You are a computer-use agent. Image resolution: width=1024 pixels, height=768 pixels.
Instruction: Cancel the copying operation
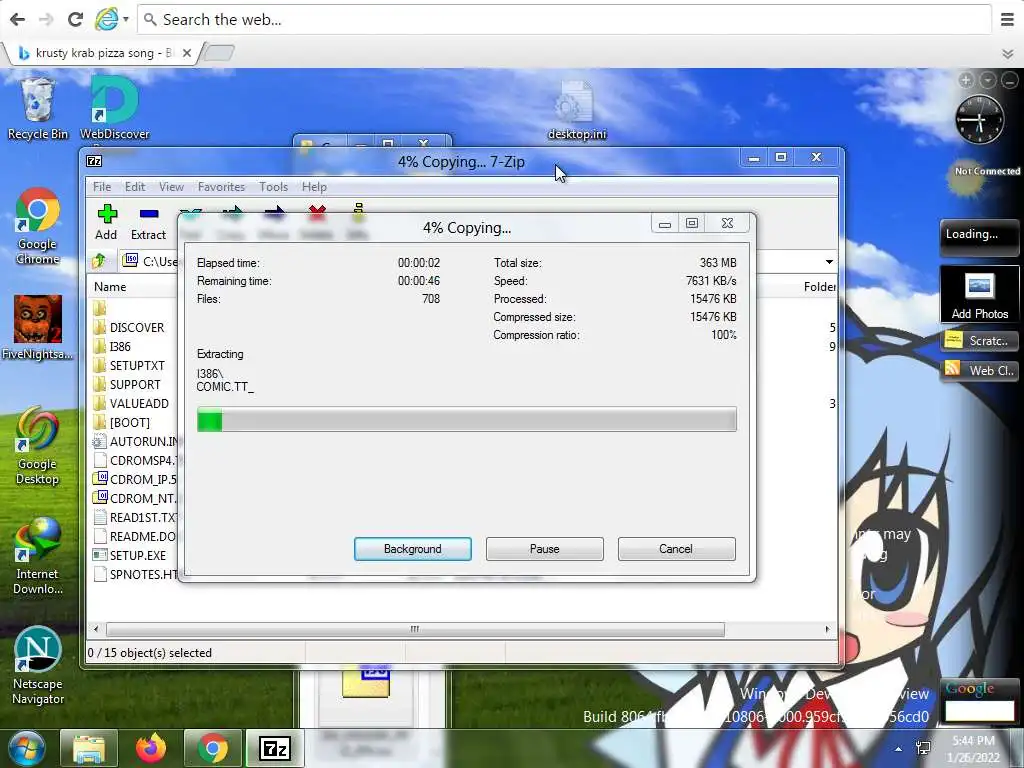coord(676,549)
